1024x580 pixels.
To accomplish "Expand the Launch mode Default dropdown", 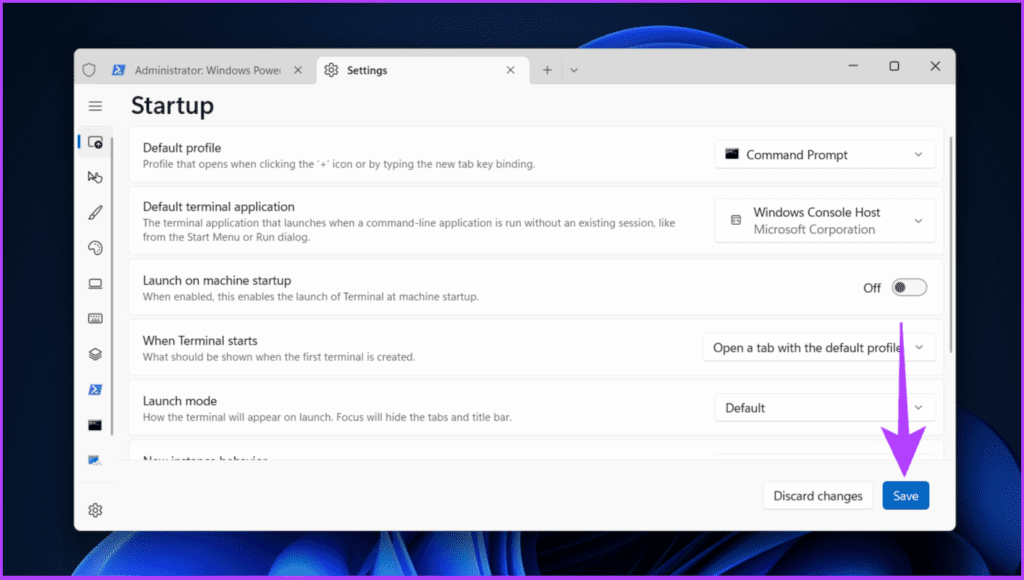I will pos(825,408).
